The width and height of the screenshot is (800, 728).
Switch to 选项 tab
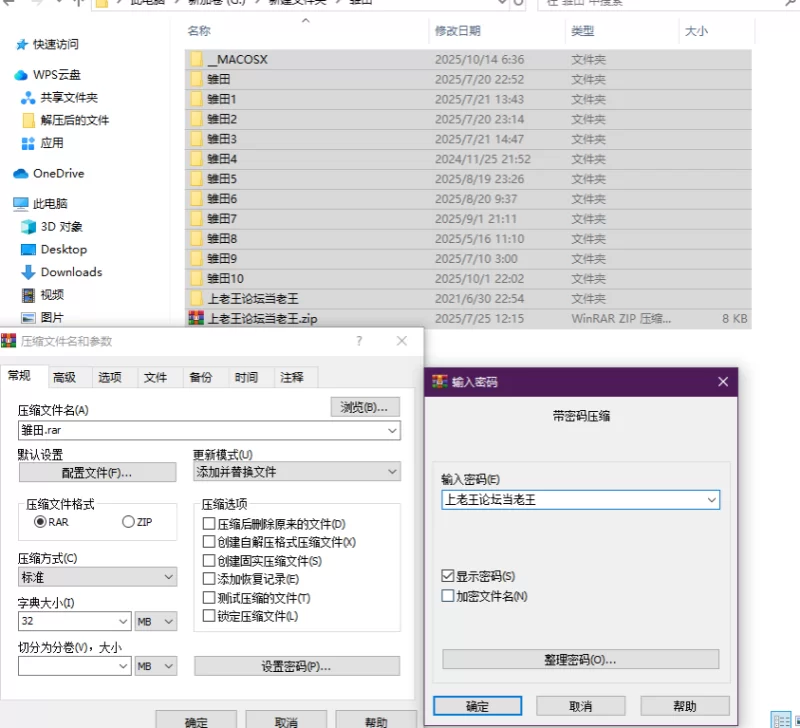click(x=110, y=378)
